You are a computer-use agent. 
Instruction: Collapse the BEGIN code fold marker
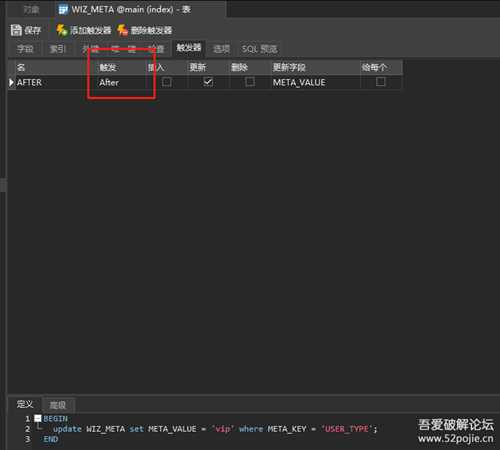coord(38,419)
